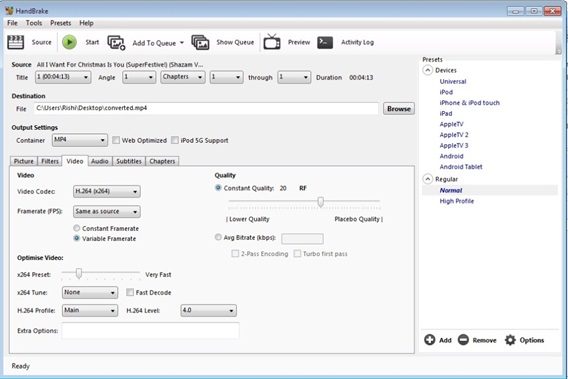Select the iPad preset
Screen dimensions: 568x379
click(446, 113)
